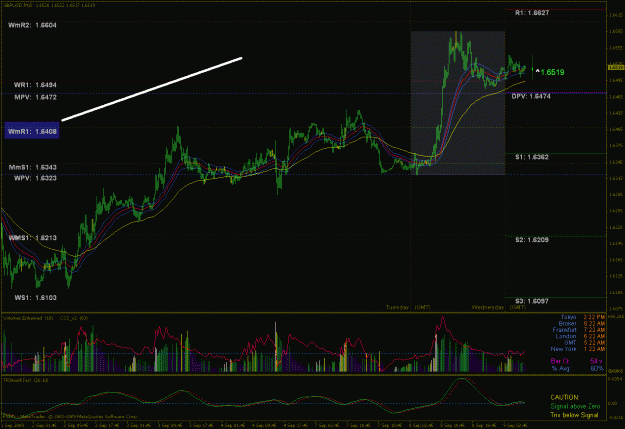Select the highlighted WmR1: 1.6408 label
This screenshot has width=625, height=429.
click(x=32, y=131)
